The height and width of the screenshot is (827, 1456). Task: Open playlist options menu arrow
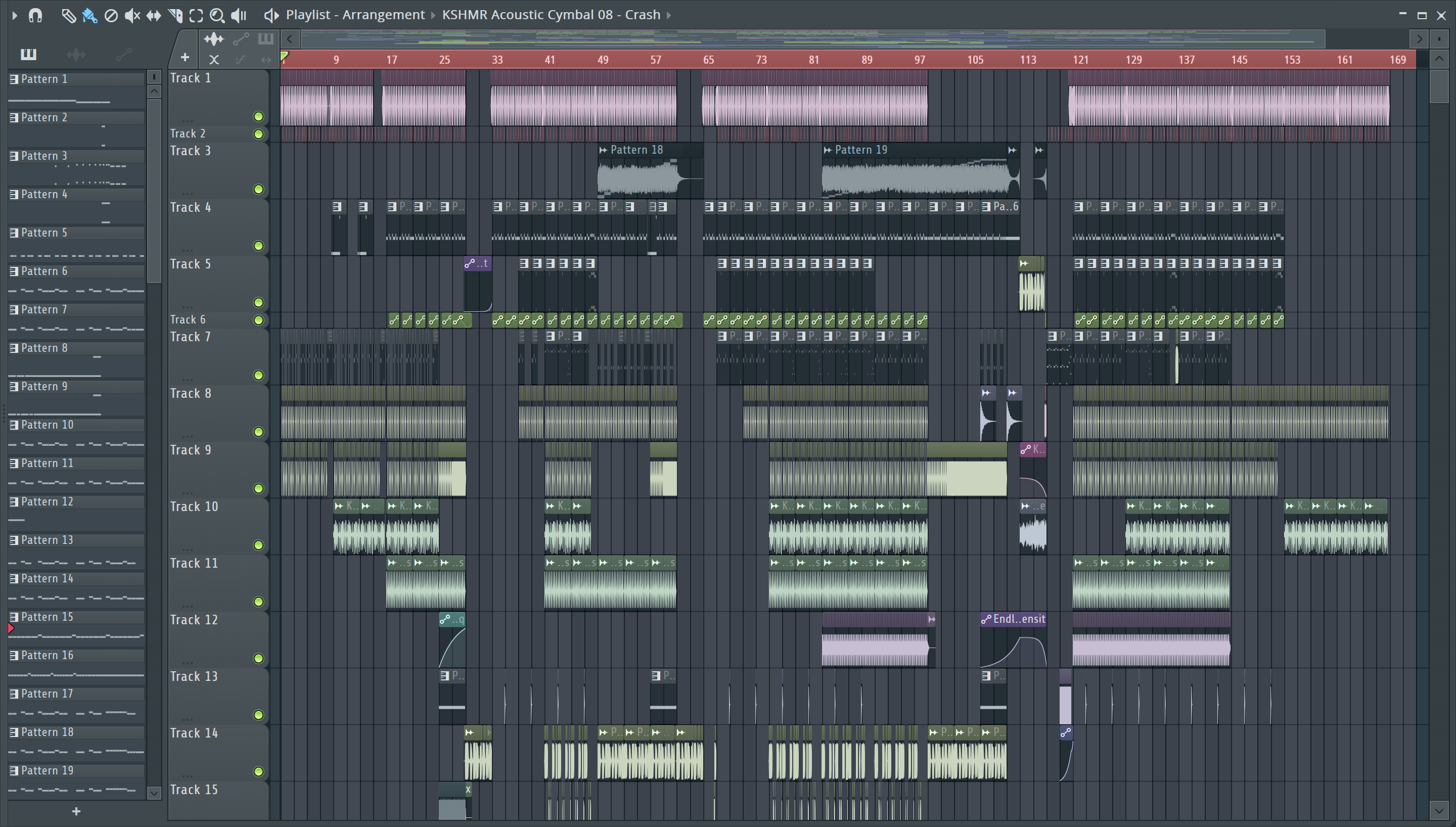point(15,15)
